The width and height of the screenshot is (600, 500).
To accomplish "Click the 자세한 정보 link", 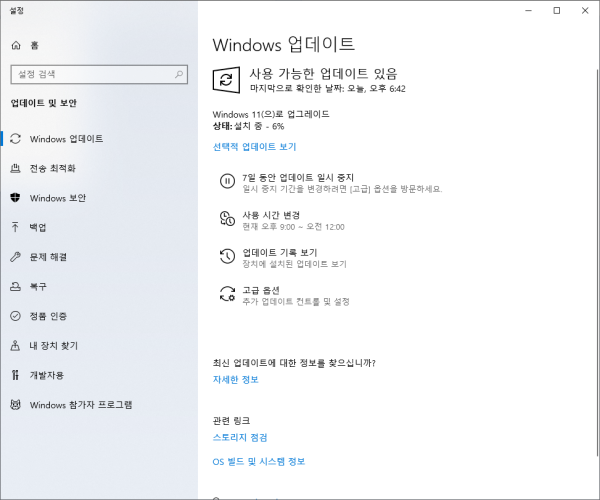I will (x=236, y=379).
